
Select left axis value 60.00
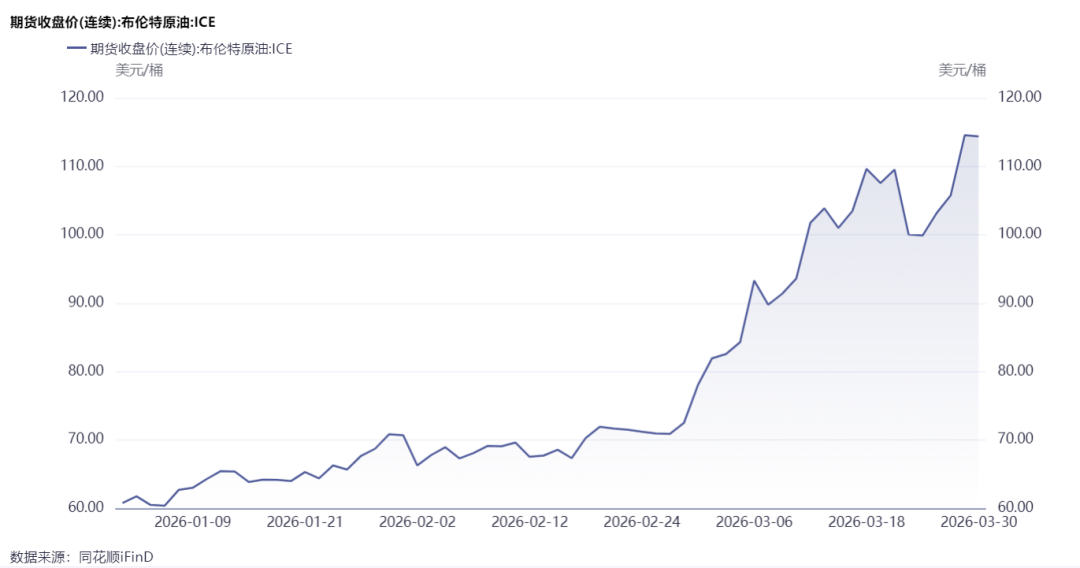85,507
